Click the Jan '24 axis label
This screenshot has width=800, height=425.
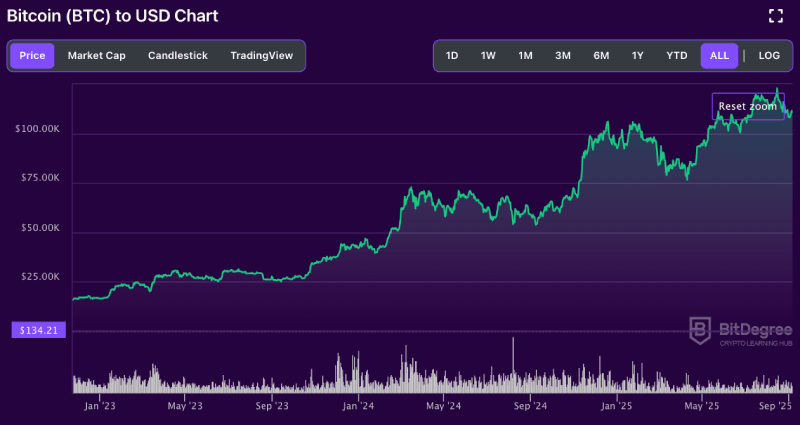tap(358, 406)
